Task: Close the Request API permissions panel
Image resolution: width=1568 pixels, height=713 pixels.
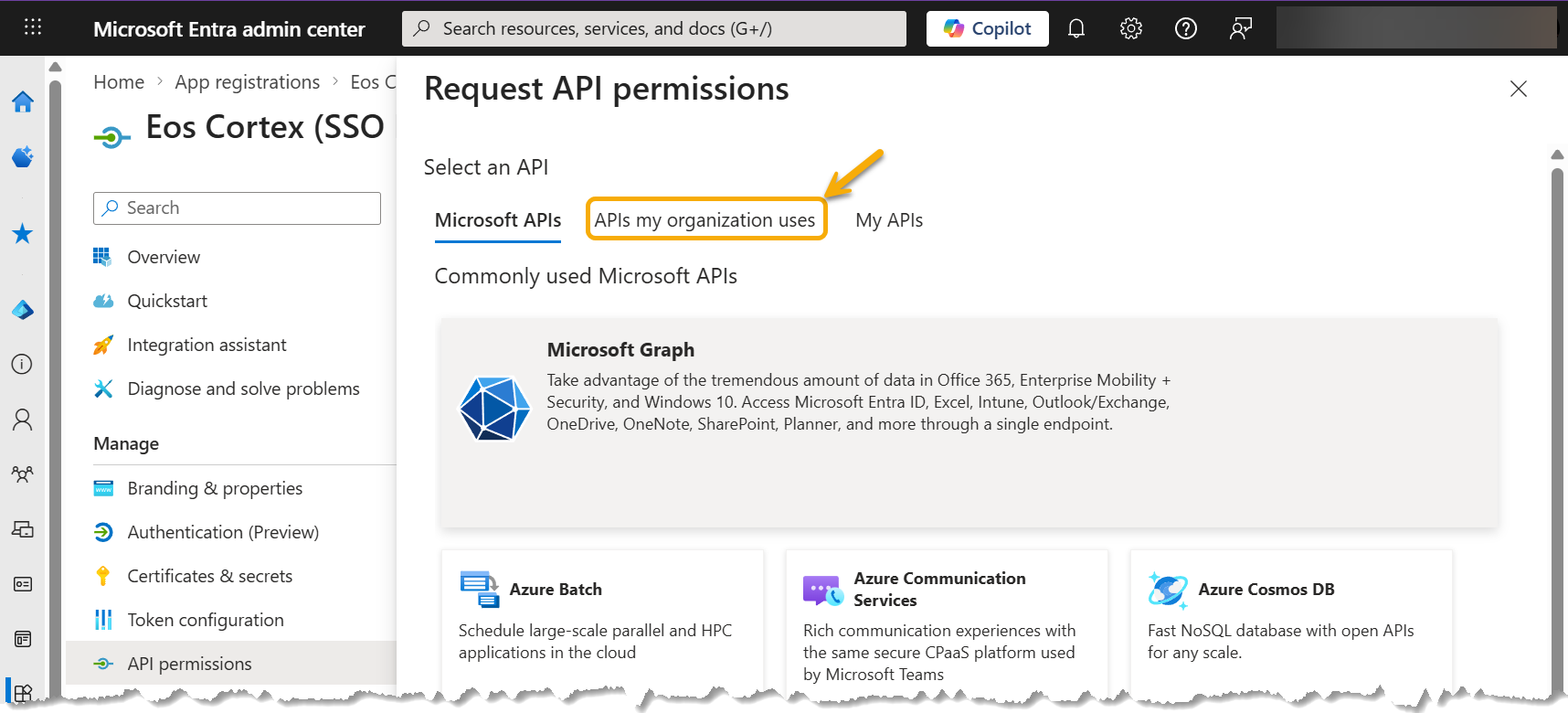Action: pos(1519,89)
